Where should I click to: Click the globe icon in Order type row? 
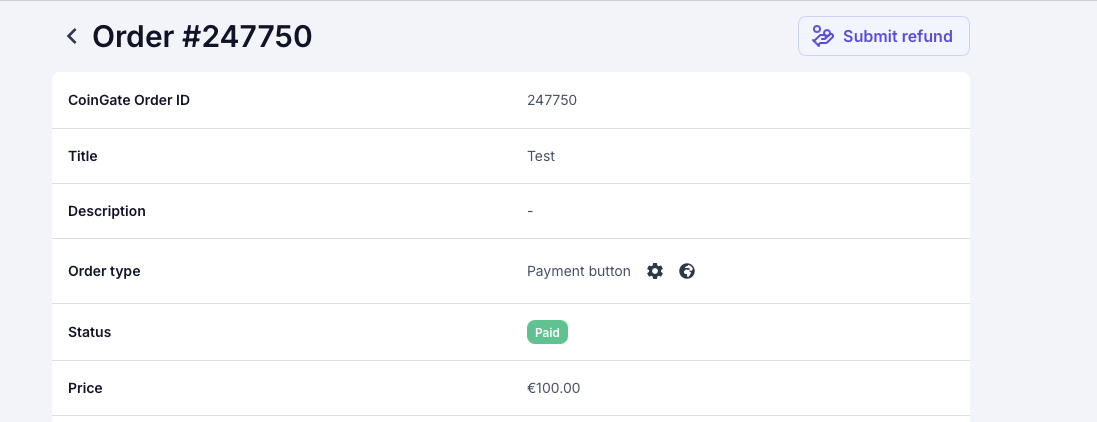click(687, 271)
